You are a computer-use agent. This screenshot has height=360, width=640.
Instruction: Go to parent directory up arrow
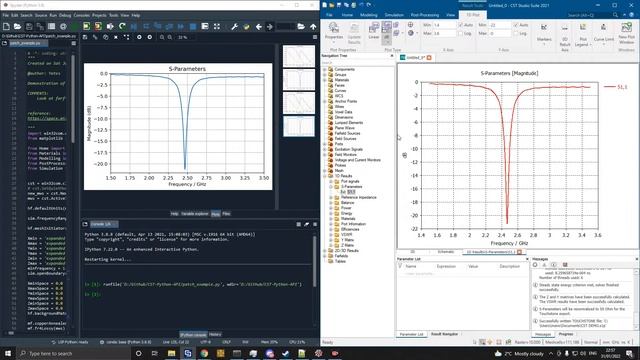pyautogui.click(x=313, y=27)
